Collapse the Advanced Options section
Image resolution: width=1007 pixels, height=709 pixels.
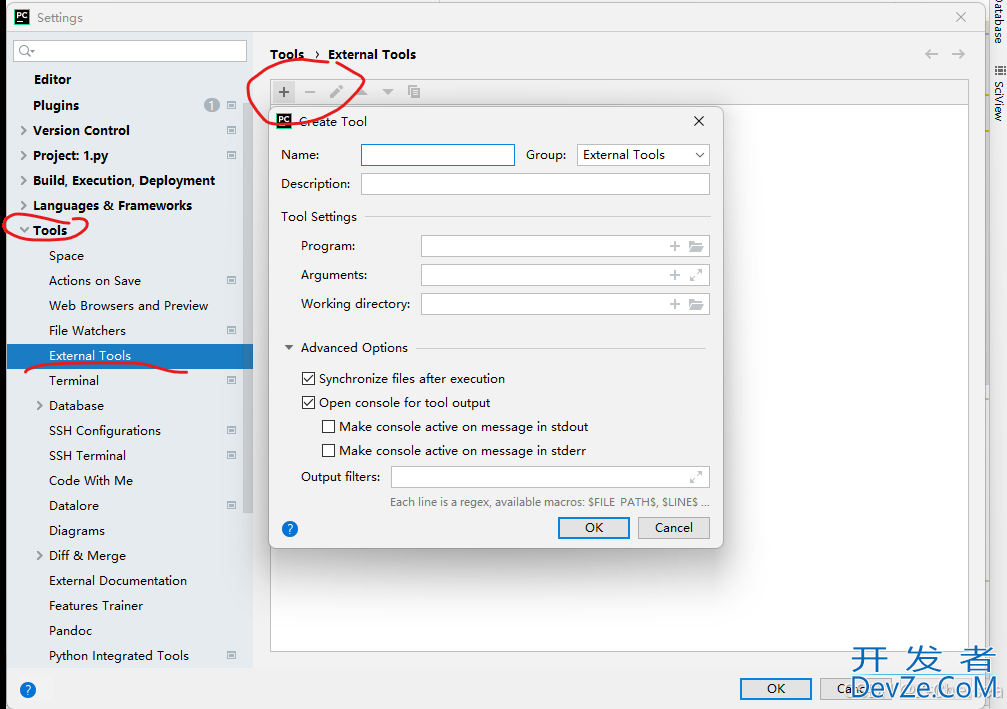289,347
